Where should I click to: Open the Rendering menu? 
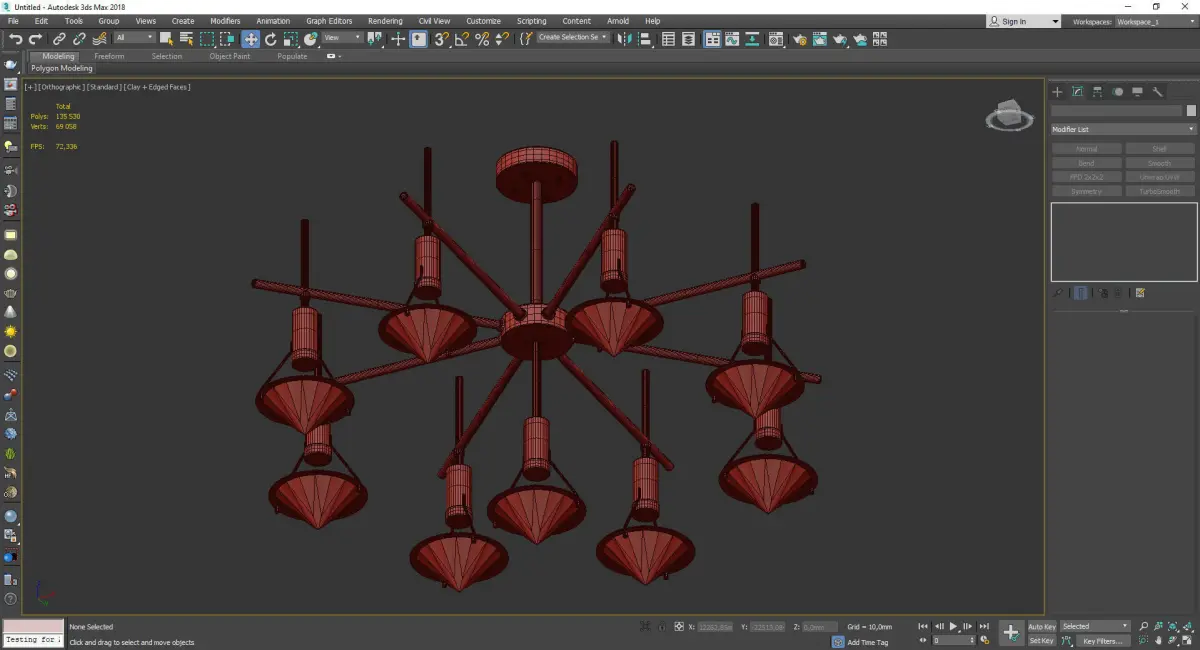(x=385, y=21)
